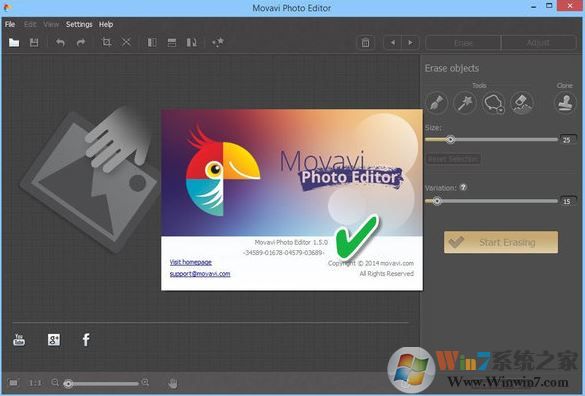
Task: Click the zoom in magnifier icon
Action: [145, 382]
